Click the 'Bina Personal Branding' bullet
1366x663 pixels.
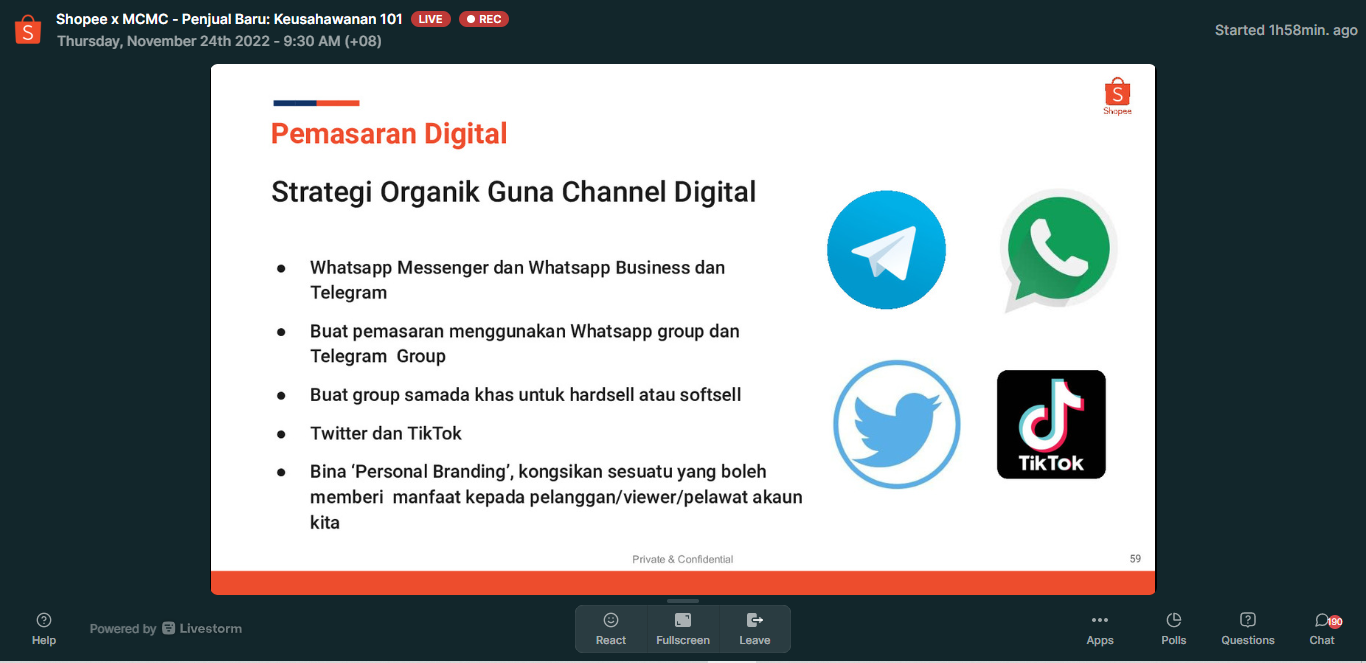coord(556,497)
